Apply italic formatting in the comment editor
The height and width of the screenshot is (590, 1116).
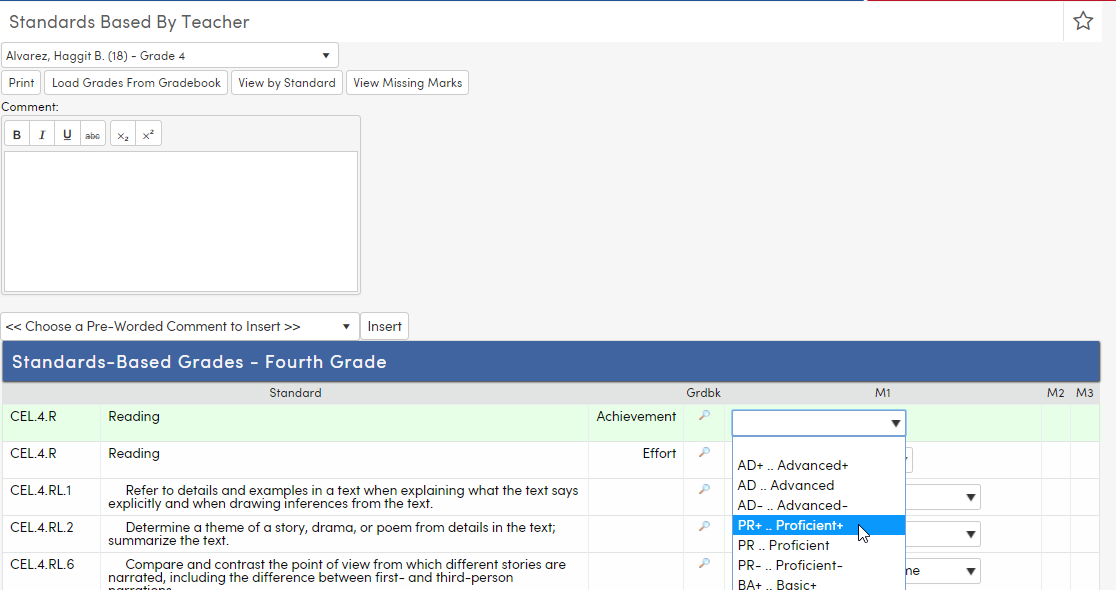(x=41, y=133)
